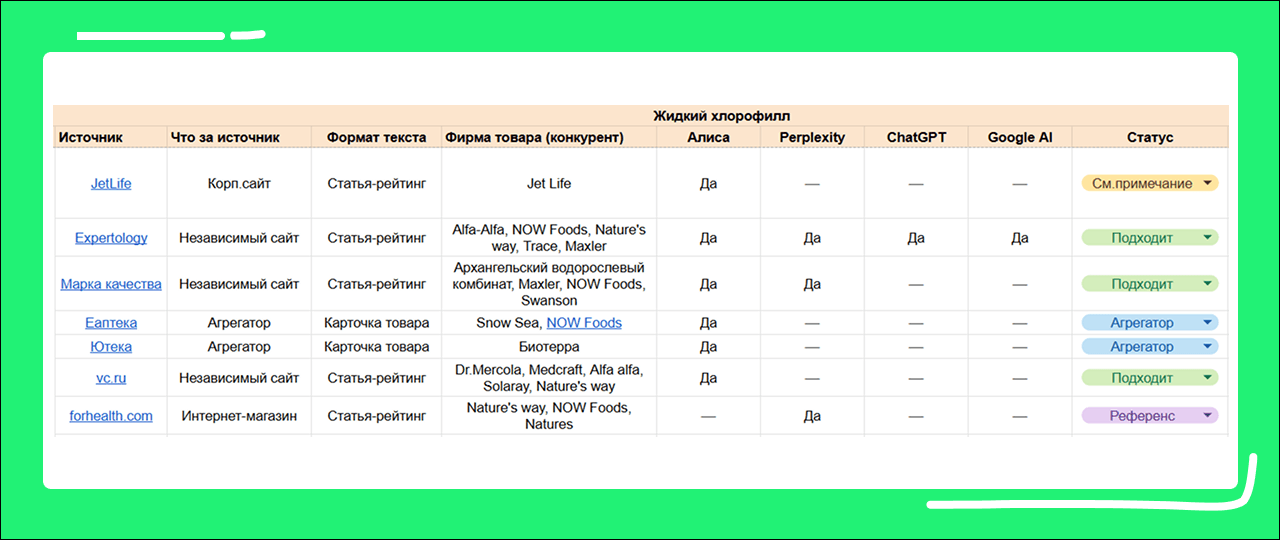
Task: Select the Архангельский водорослевый комбинат cell
Action: point(549,284)
